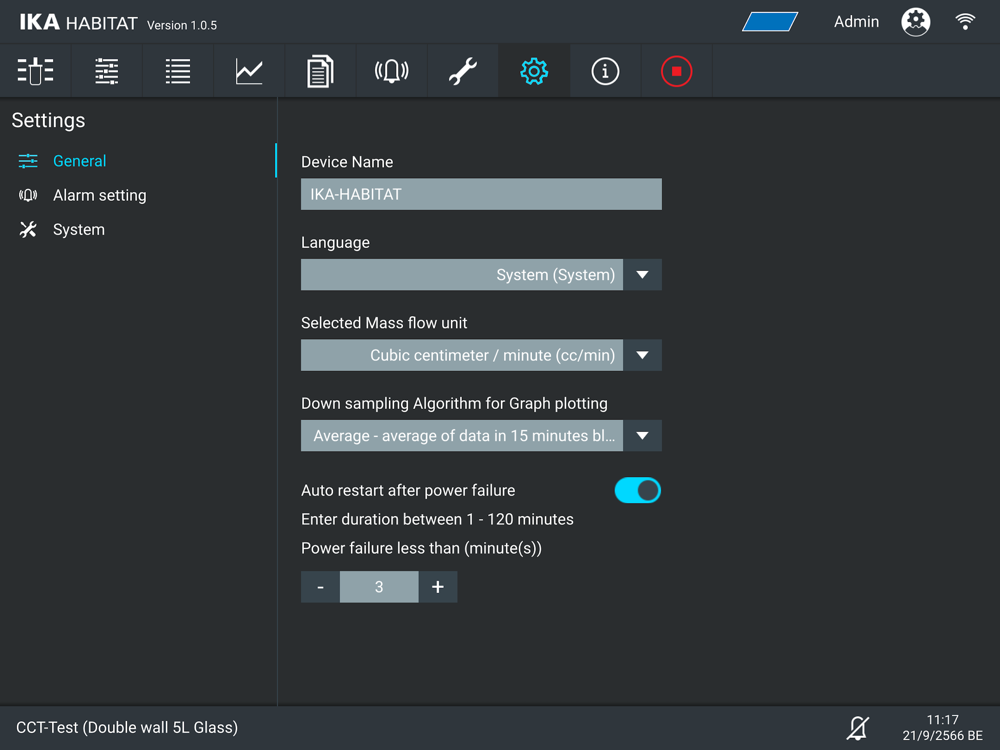1000x750 pixels.
Task: Open the parameter sliders toolbar icon
Action: tap(107, 71)
